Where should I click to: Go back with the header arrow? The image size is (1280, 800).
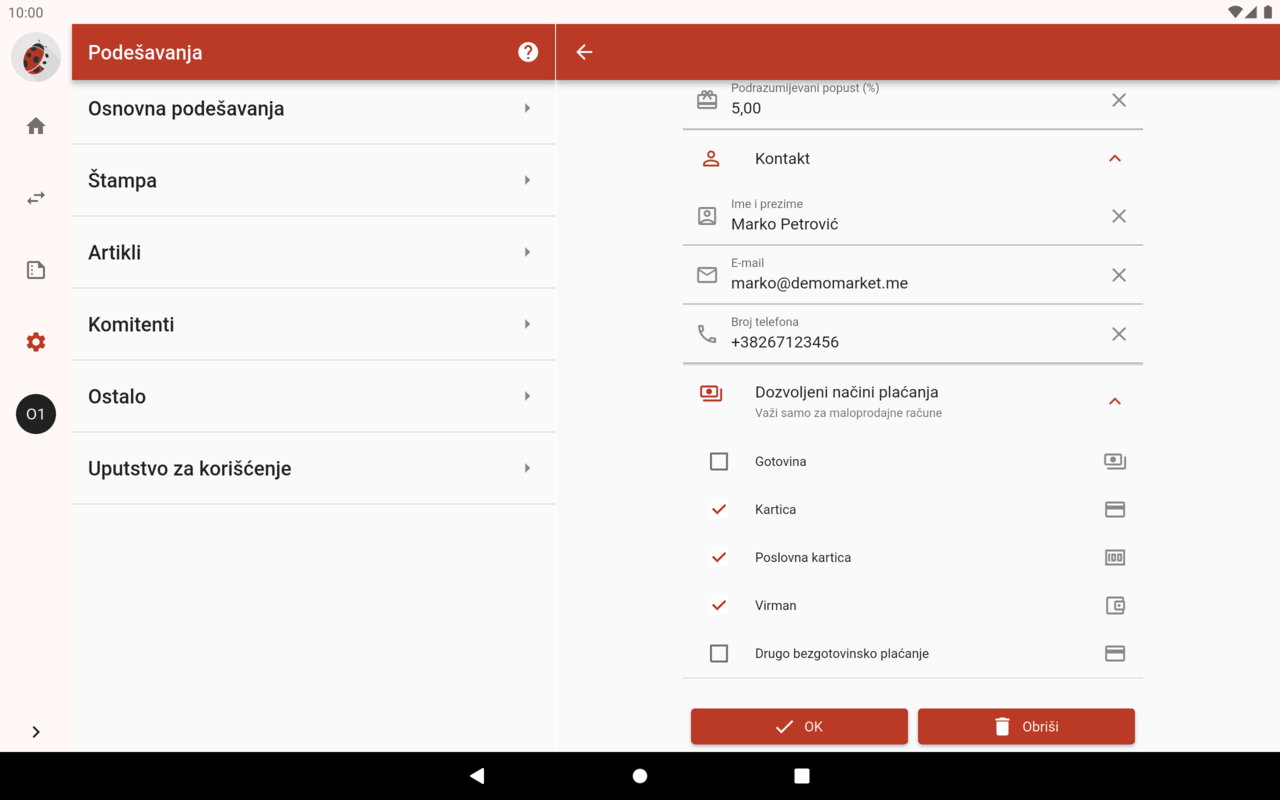585,52
